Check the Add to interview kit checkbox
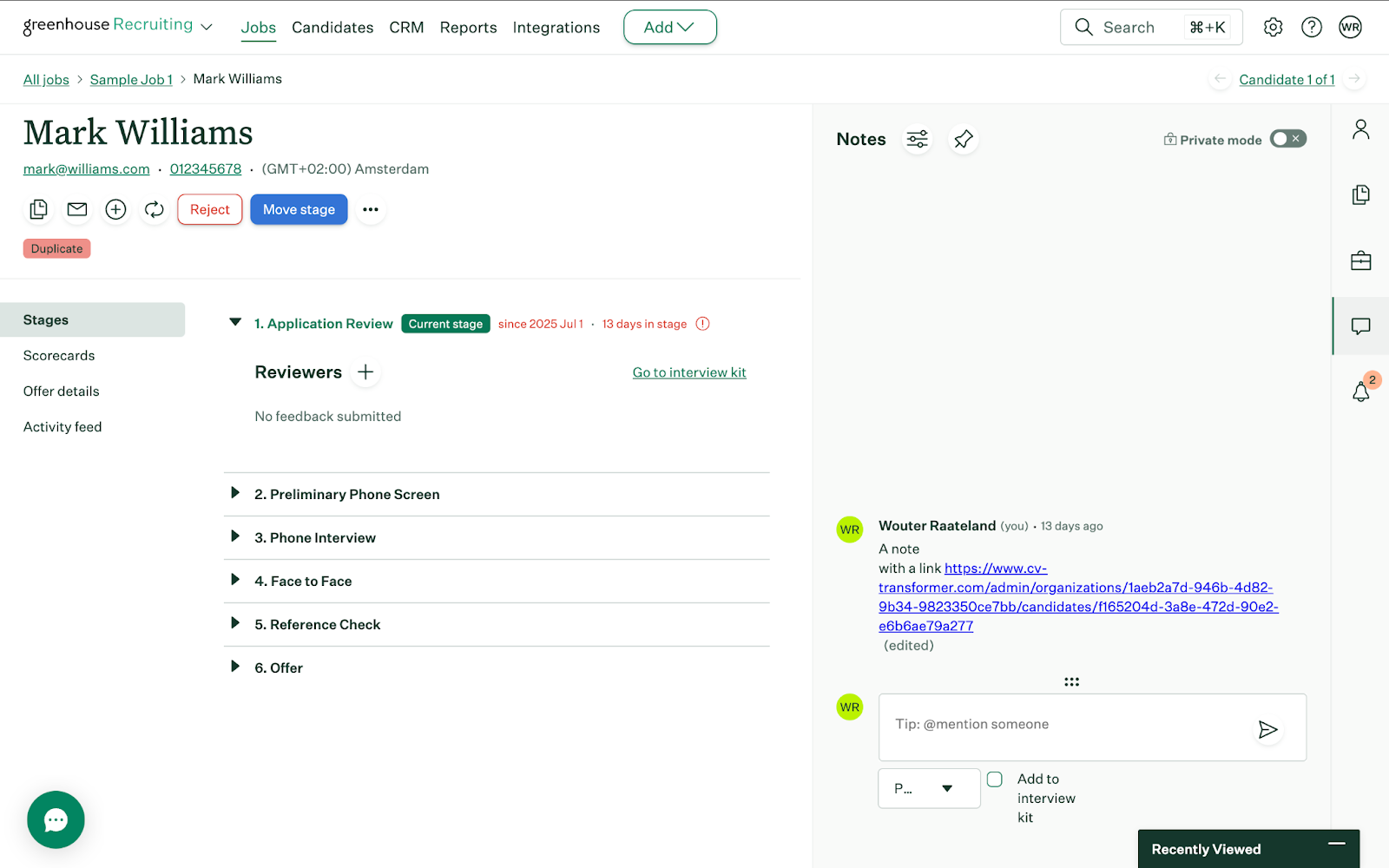The height and width of the screenshot is (868, 1389). (x=995, y=779)
